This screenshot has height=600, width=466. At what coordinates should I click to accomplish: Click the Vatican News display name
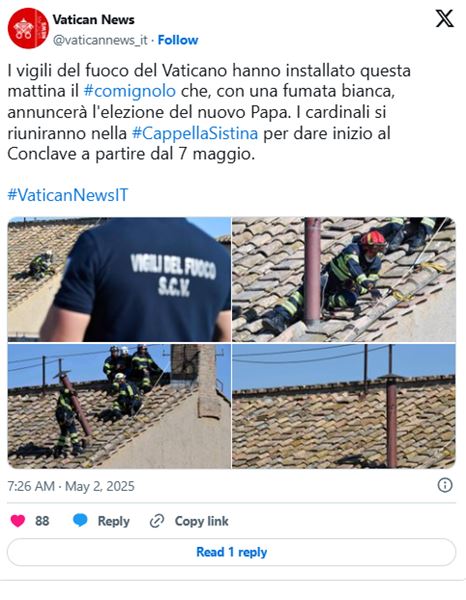pyautogui.click(x=93, y=20)
